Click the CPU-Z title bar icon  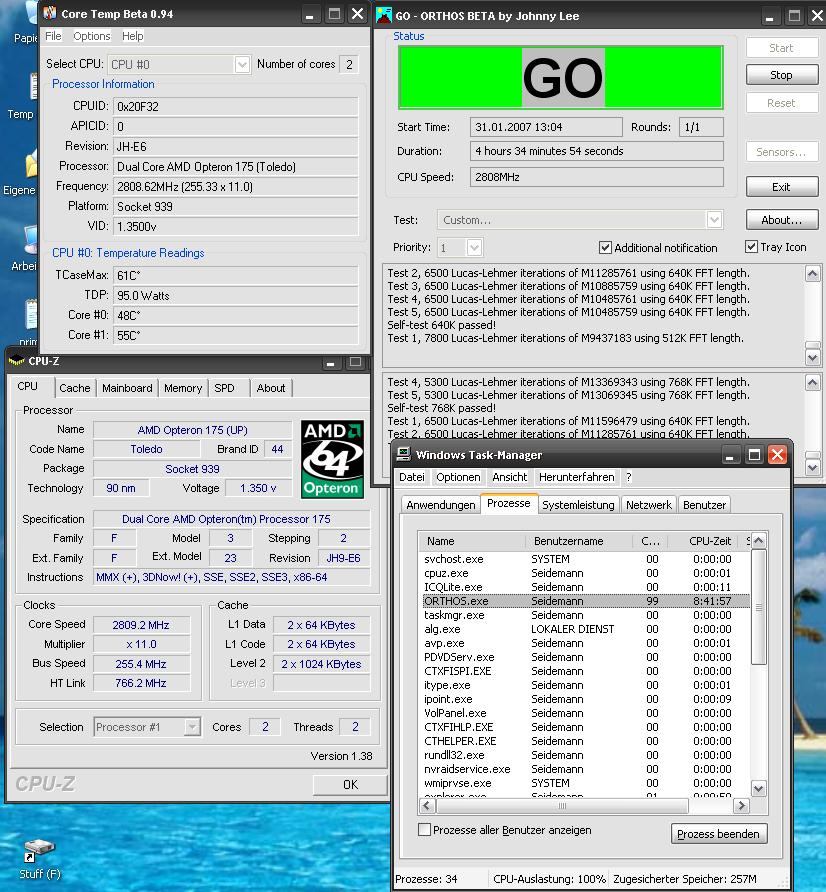coord(16,361)
